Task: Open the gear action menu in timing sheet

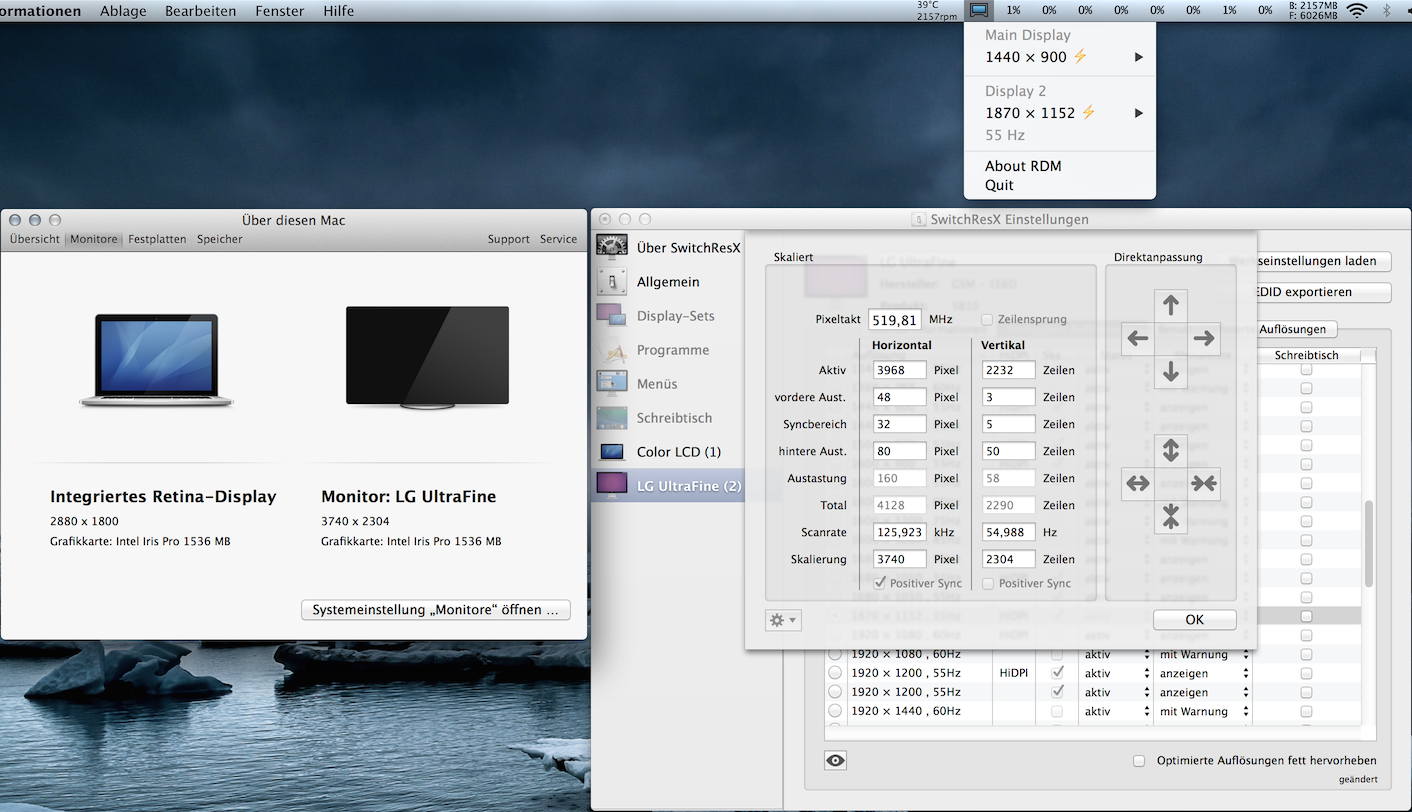Action: click(x=783, y=620)
